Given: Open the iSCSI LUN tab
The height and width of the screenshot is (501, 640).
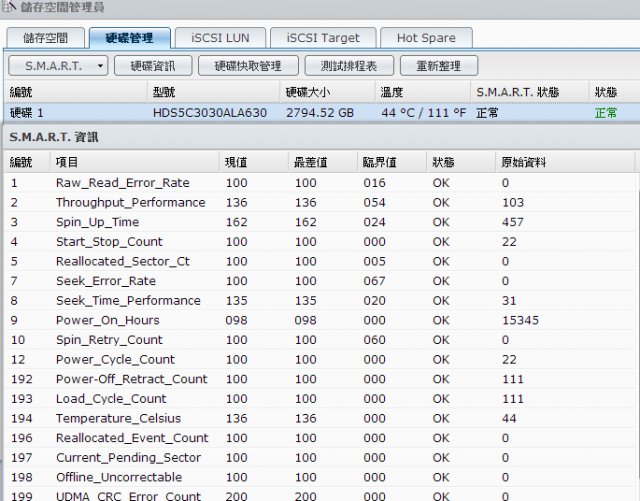Looking at the screenshot, I should [x=220, y=38].
